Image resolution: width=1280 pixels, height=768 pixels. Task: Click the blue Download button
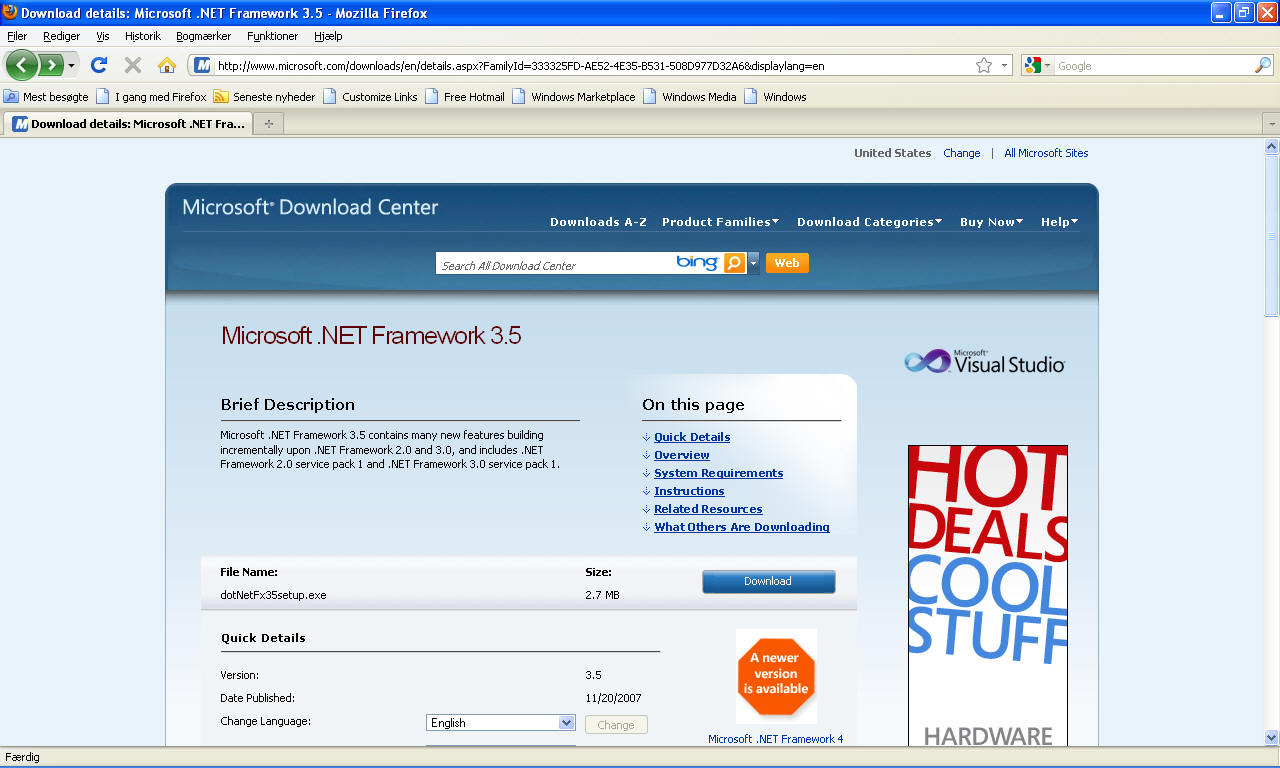(x=768, y=582)
